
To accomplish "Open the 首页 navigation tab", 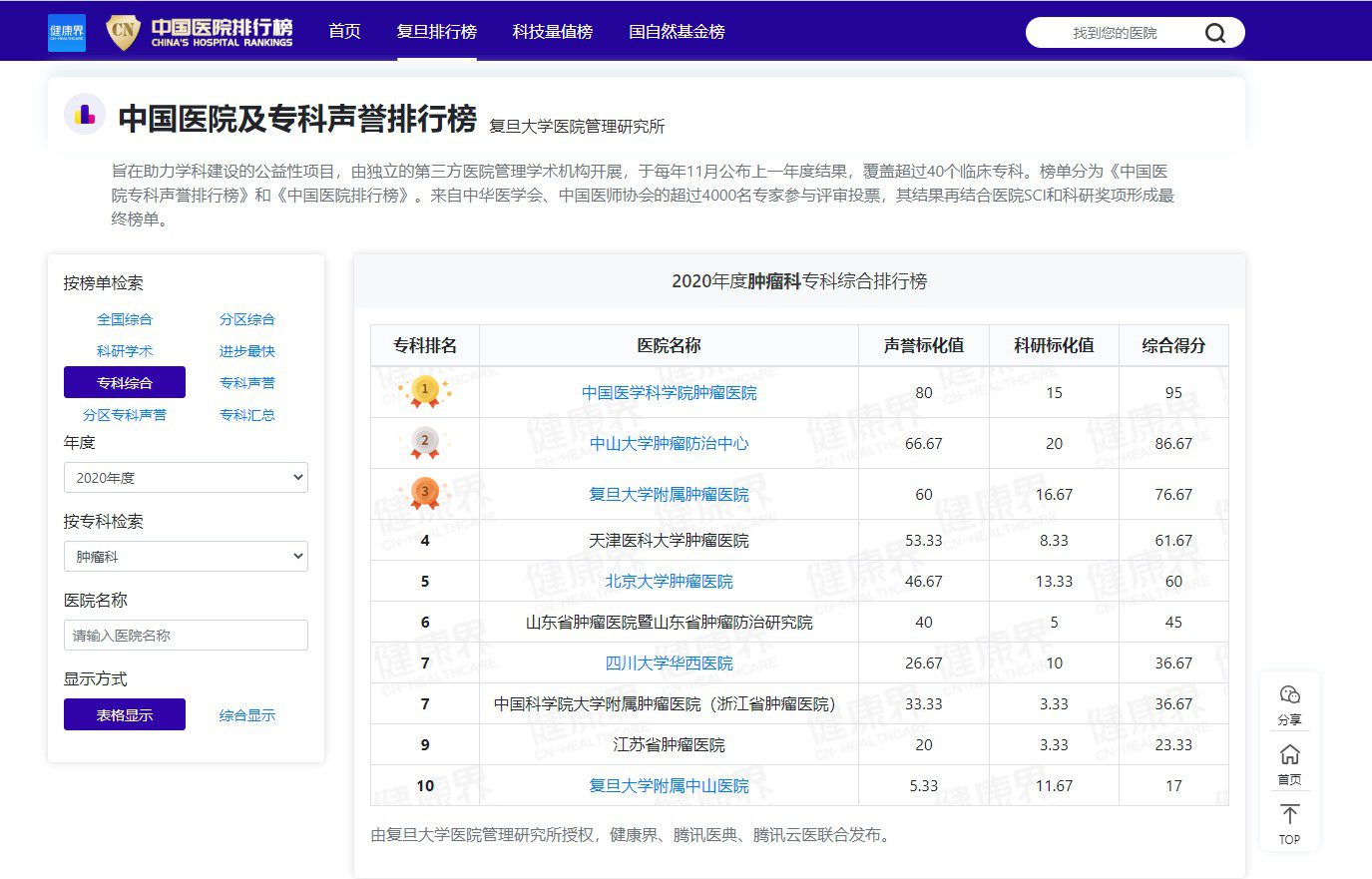I will tap(344, 32).
